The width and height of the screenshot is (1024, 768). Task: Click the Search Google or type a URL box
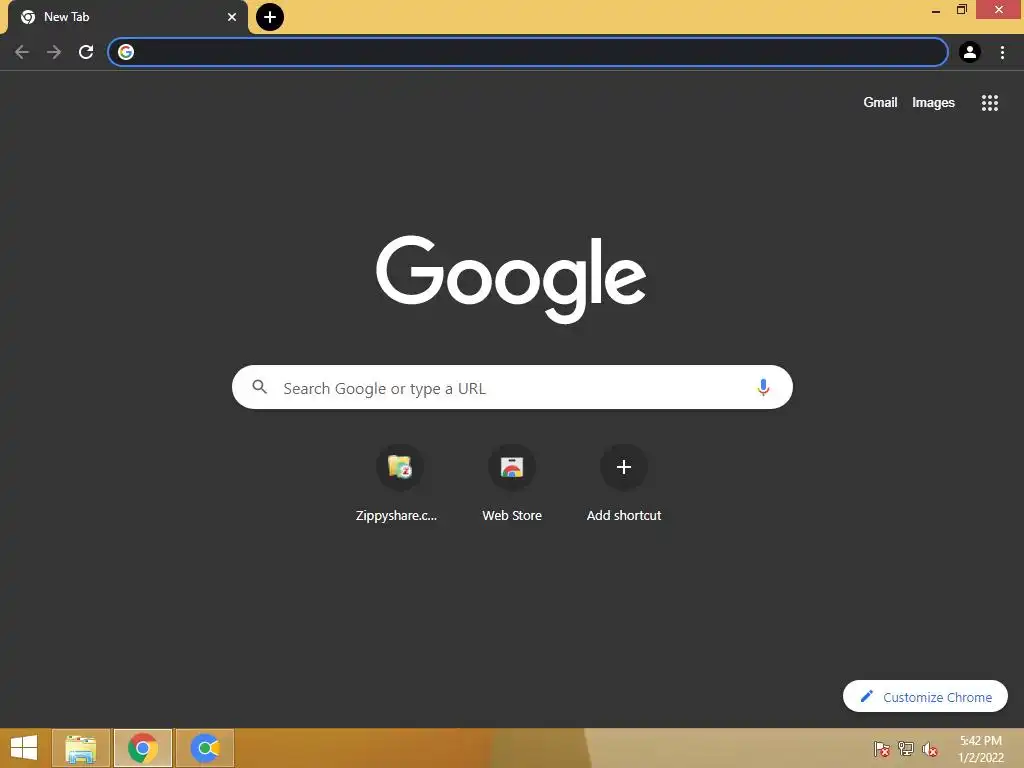tap(512, 387)
